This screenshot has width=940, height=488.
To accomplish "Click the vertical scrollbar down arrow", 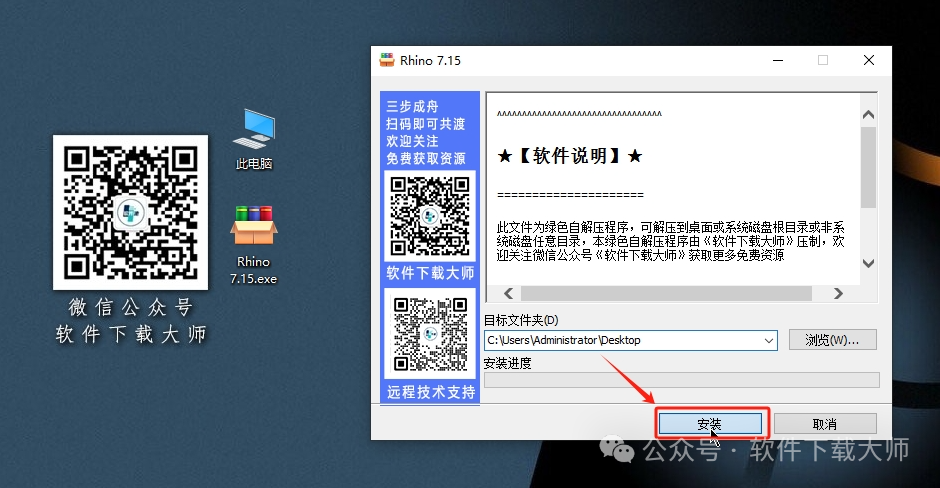I will pyautogui.click(x=868, y=263).
